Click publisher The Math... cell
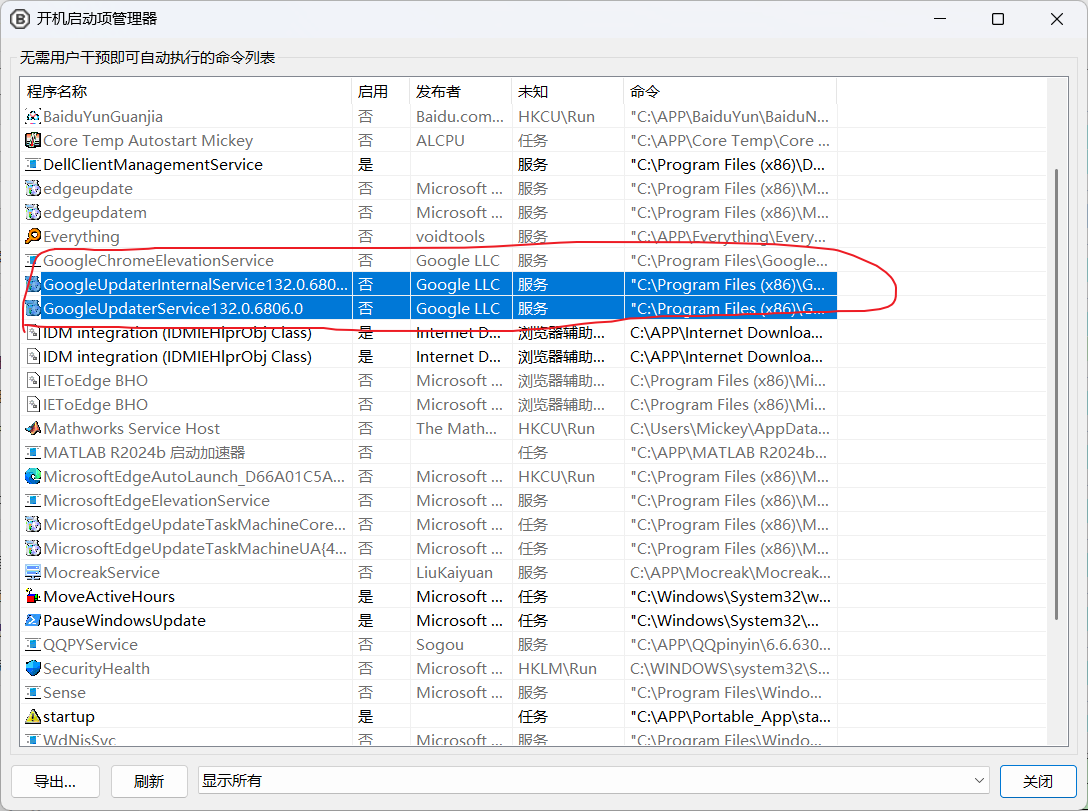Image resolution: width=1088 pixels, height=811 pixels. point(457,429)
